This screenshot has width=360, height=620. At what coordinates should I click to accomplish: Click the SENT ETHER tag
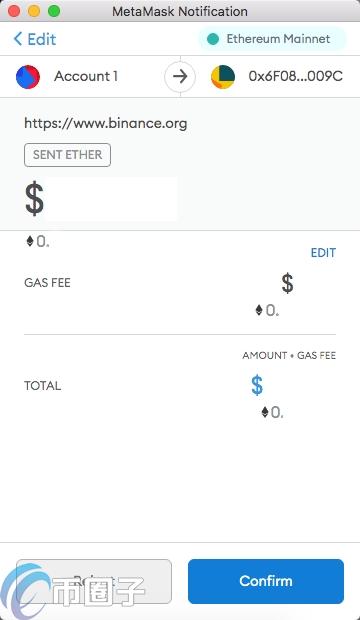click(x=67, y=155)
